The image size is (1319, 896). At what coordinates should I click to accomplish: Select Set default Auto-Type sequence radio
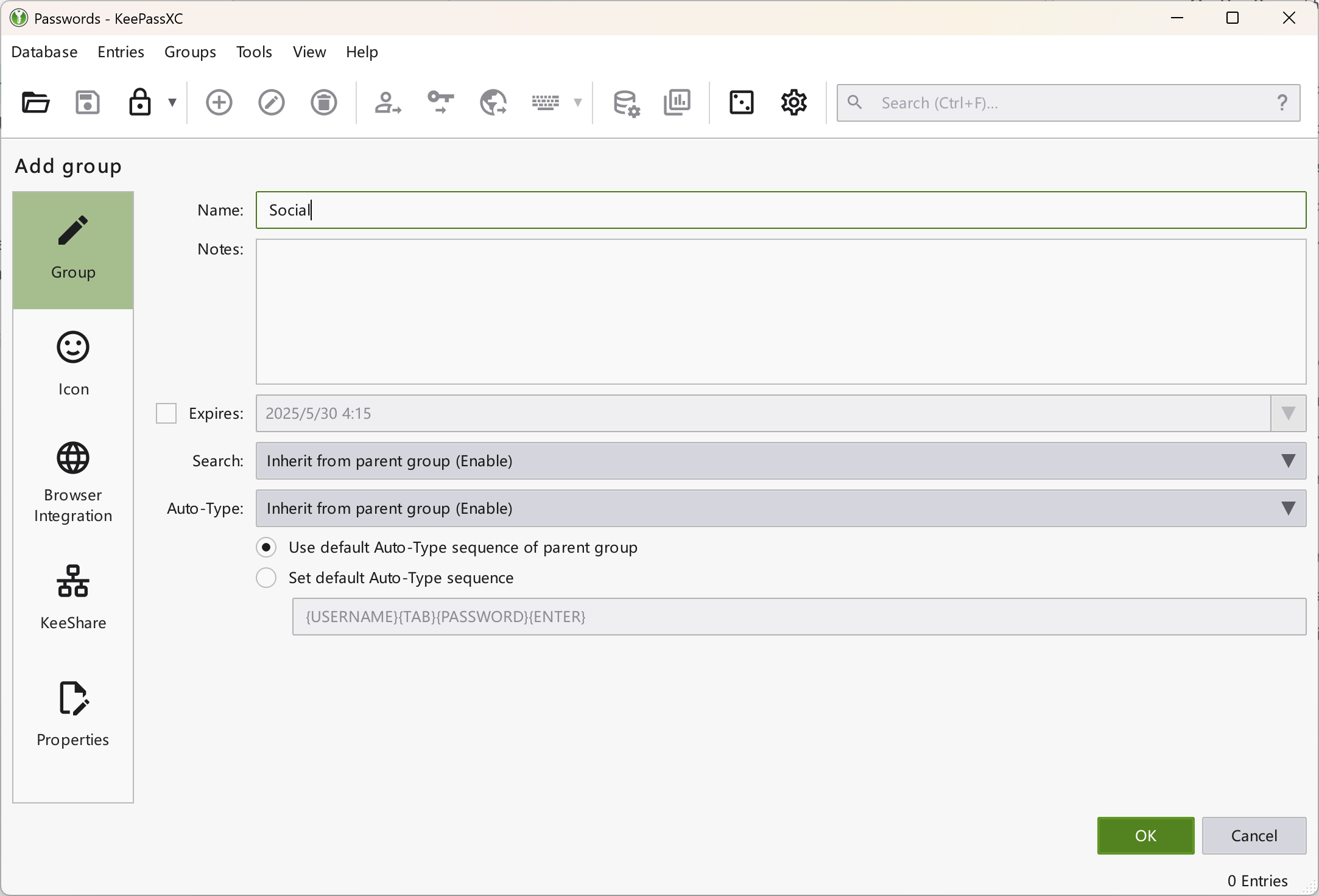[266, 578]
